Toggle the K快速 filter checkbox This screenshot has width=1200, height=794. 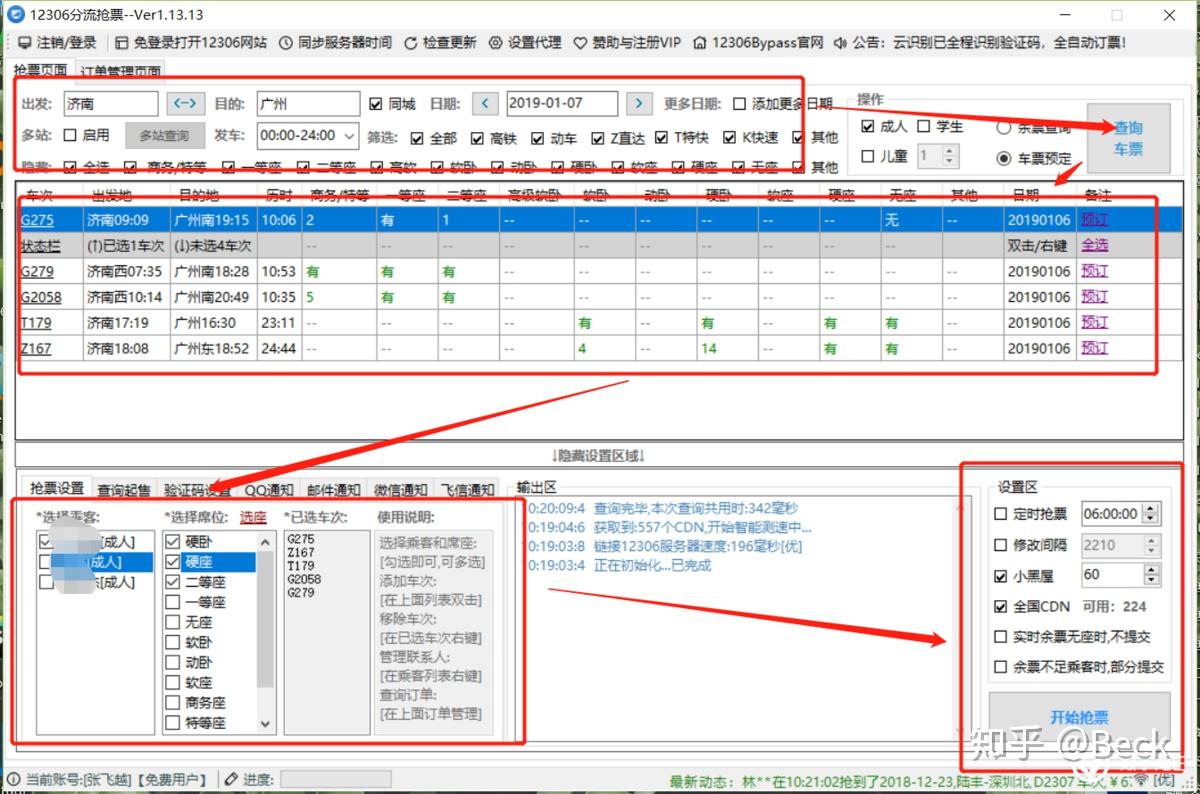tap(731, 138)
